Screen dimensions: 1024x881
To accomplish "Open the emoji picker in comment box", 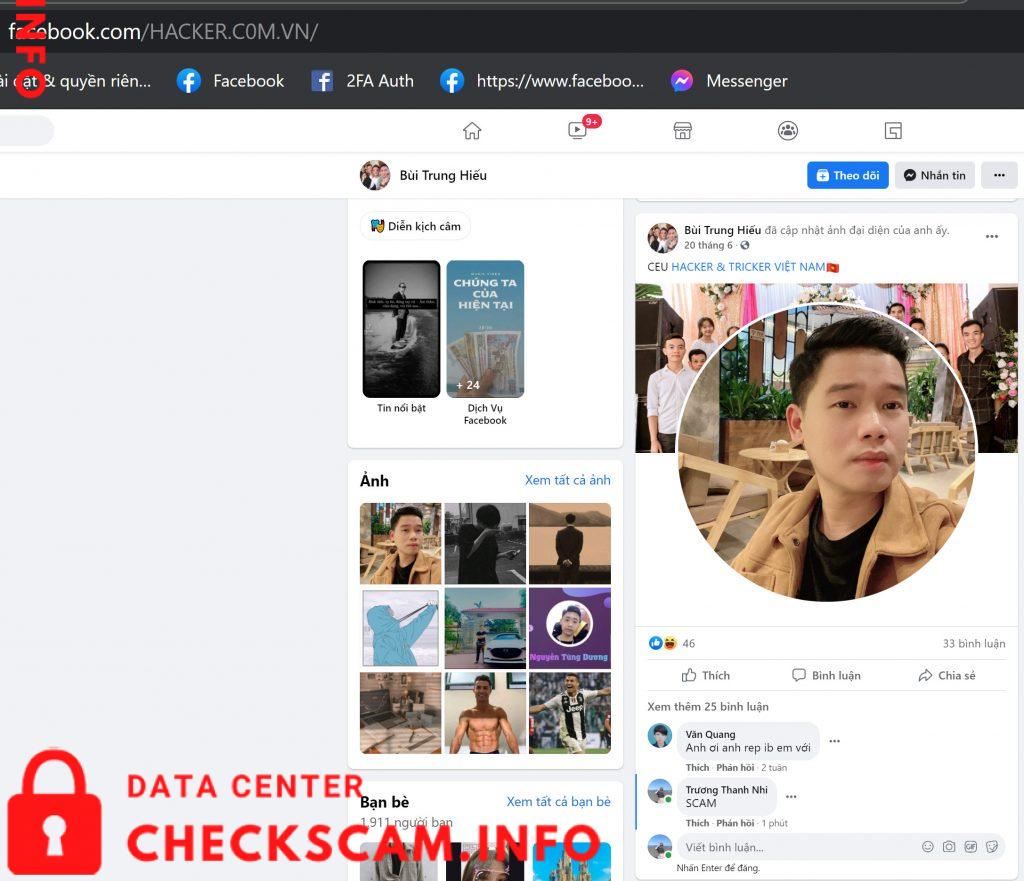I will tap(927, 847).
